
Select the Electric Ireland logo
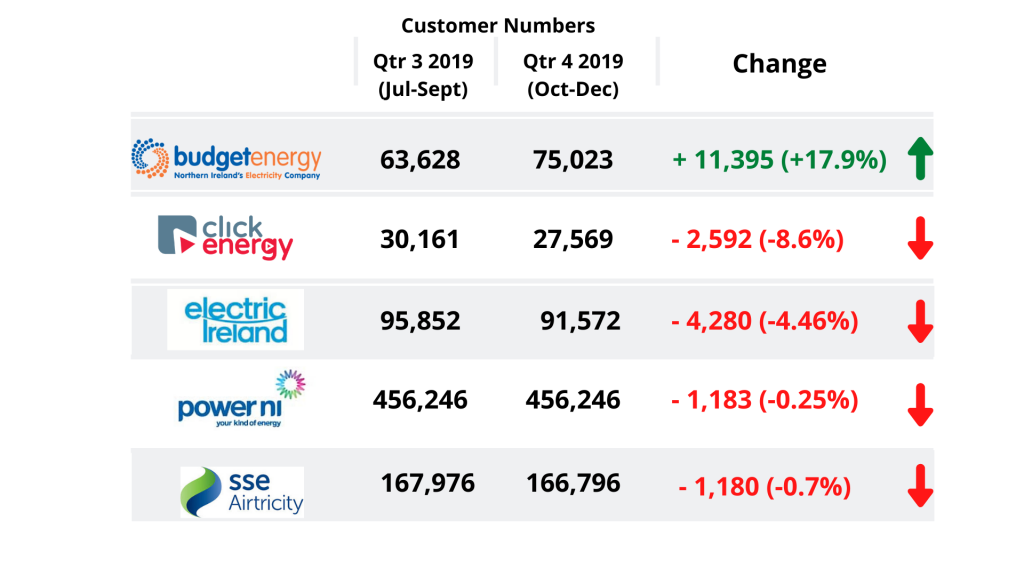[x=235, y=319]
